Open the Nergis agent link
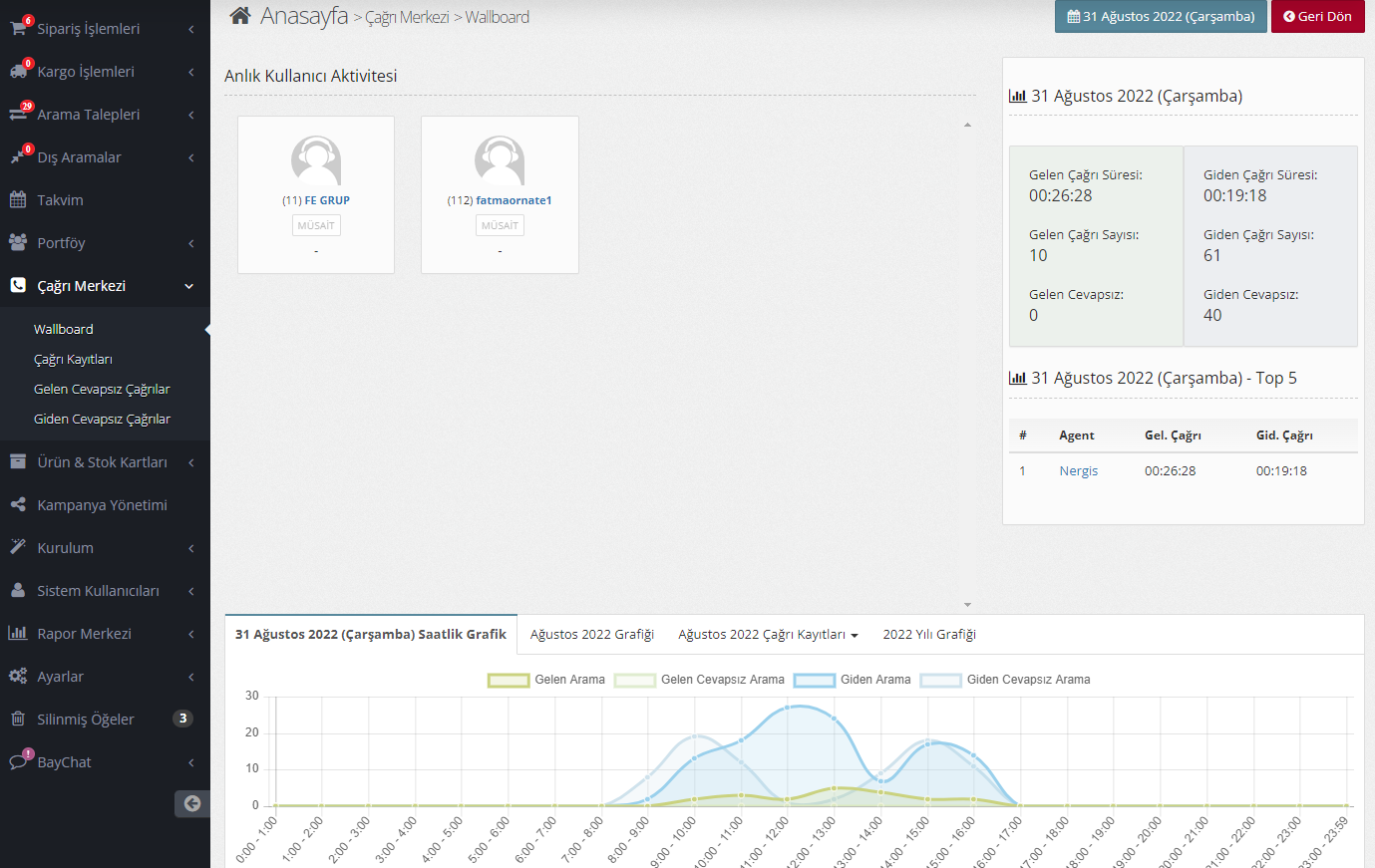 tap(1078, 471)
